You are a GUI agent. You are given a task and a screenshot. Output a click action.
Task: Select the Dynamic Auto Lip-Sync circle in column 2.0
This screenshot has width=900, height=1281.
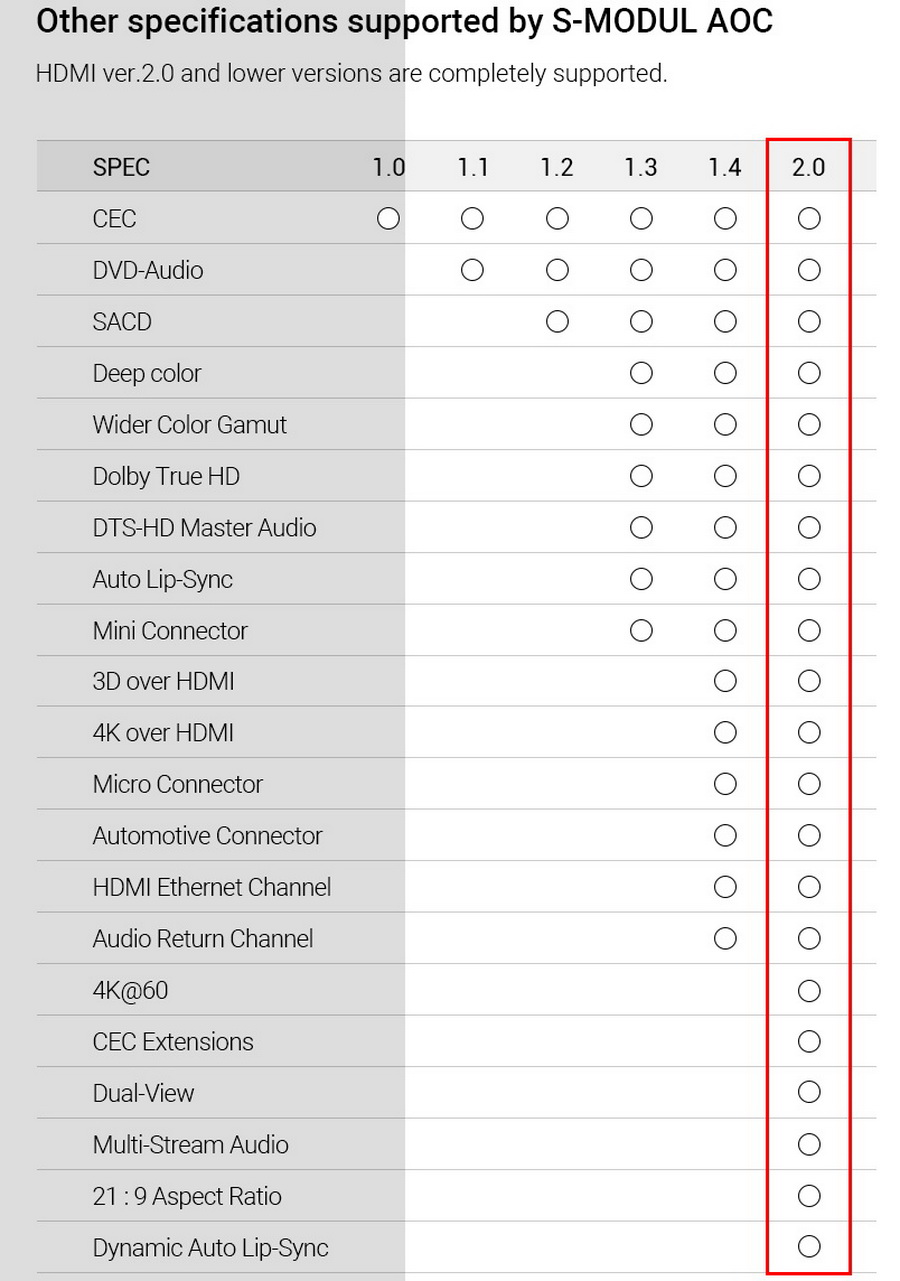(x=809, y=1246)
